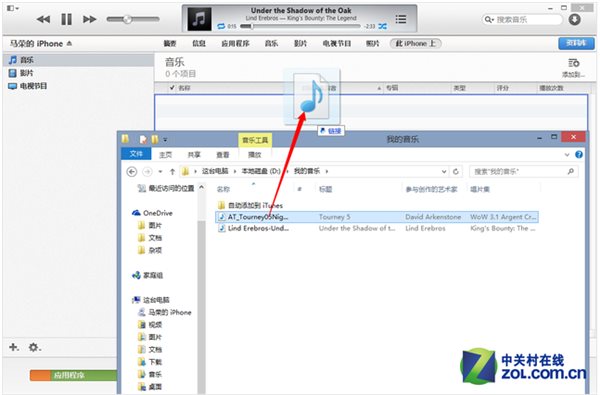600x395 pixels.
Task: Expand the address bar history dropdown
Action: (x=444, y=171)
